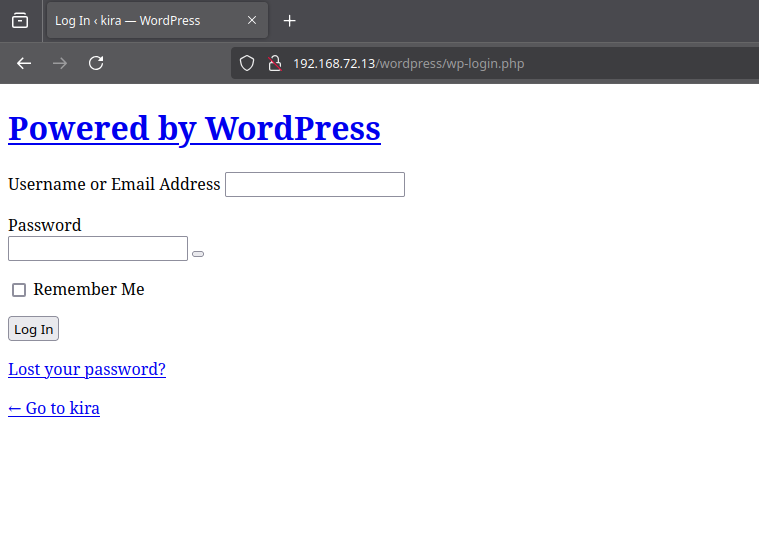Open a new tab with the plus button
This screenshot has width=759, height=547.
coord(289,21)
